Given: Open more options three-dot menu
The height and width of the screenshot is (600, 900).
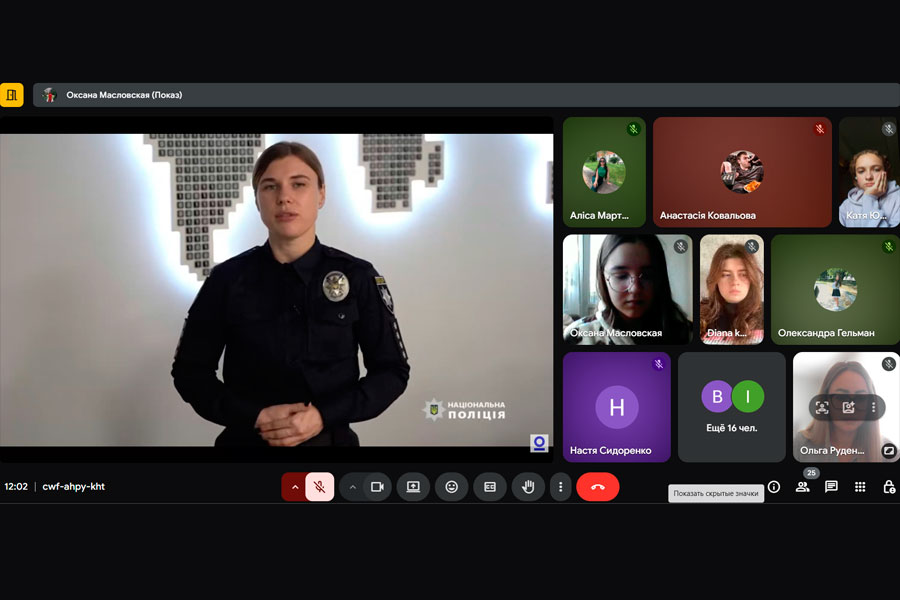Looking at the screenshot, I should point(560,487).
